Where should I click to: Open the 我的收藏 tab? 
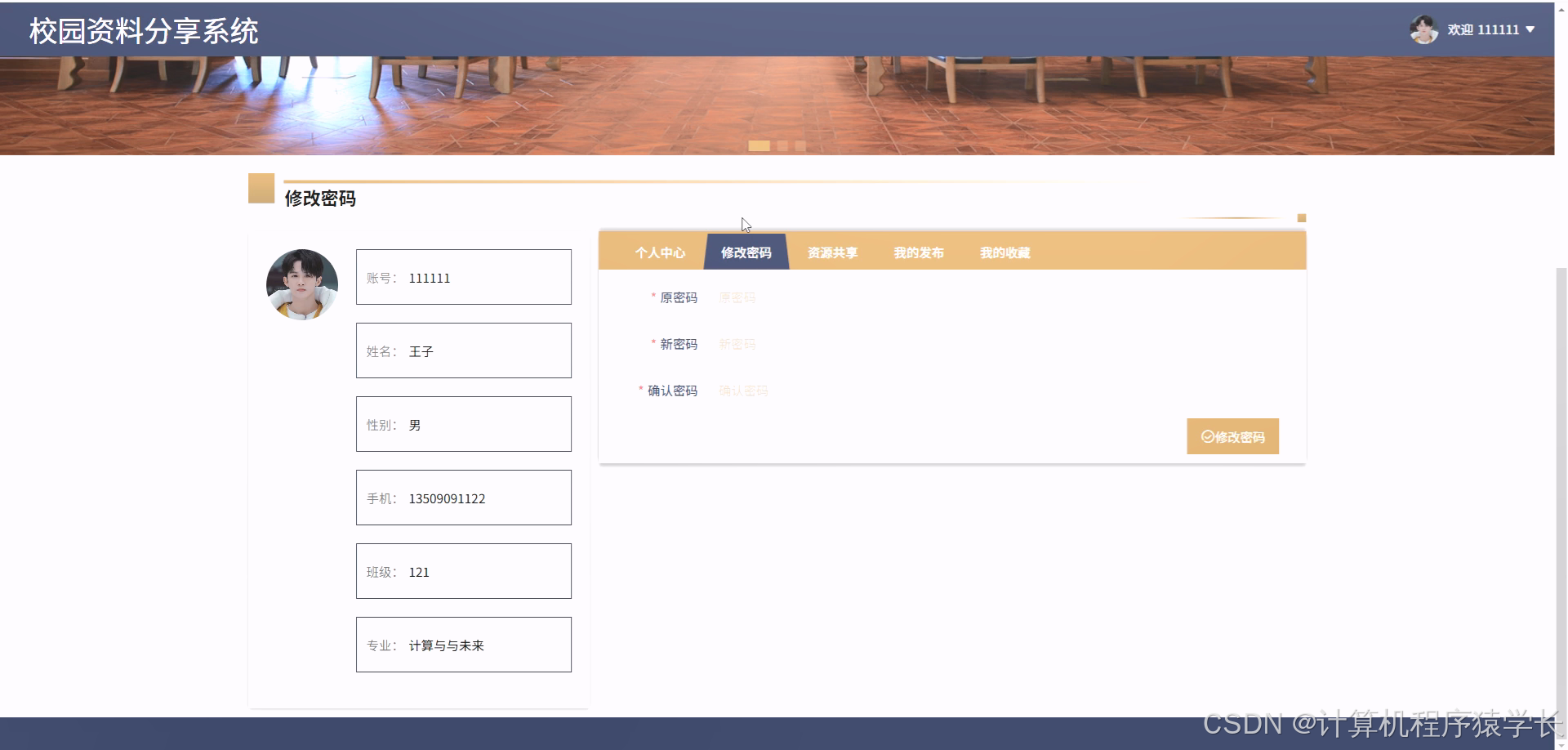pyautogui.click(x=1004, y=252)
